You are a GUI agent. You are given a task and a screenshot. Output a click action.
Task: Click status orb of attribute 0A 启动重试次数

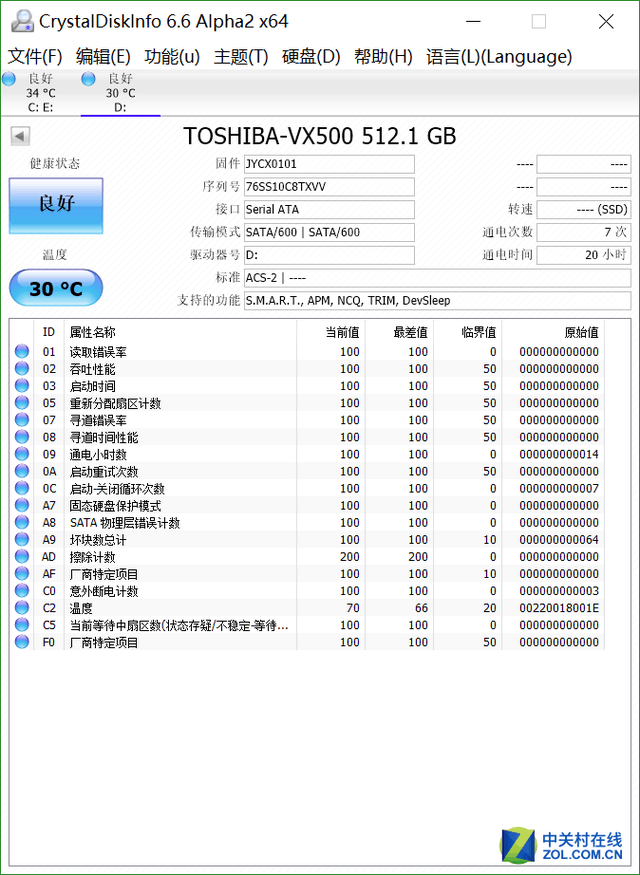(22, 471)
